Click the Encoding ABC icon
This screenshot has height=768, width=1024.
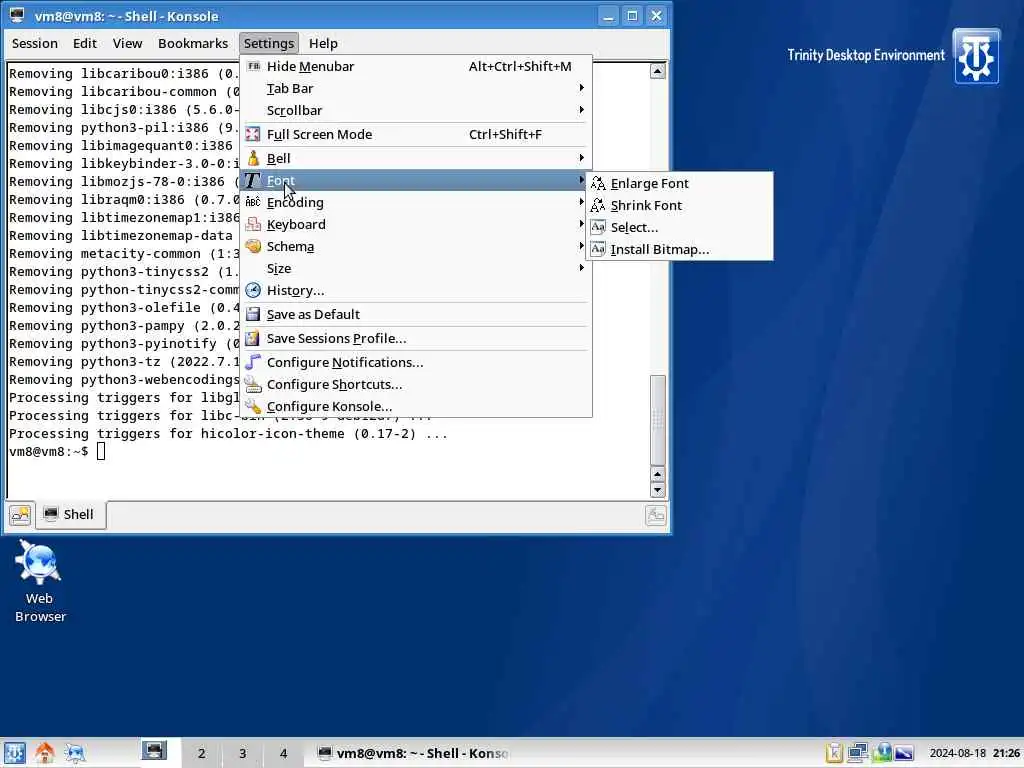pos(253,202)
